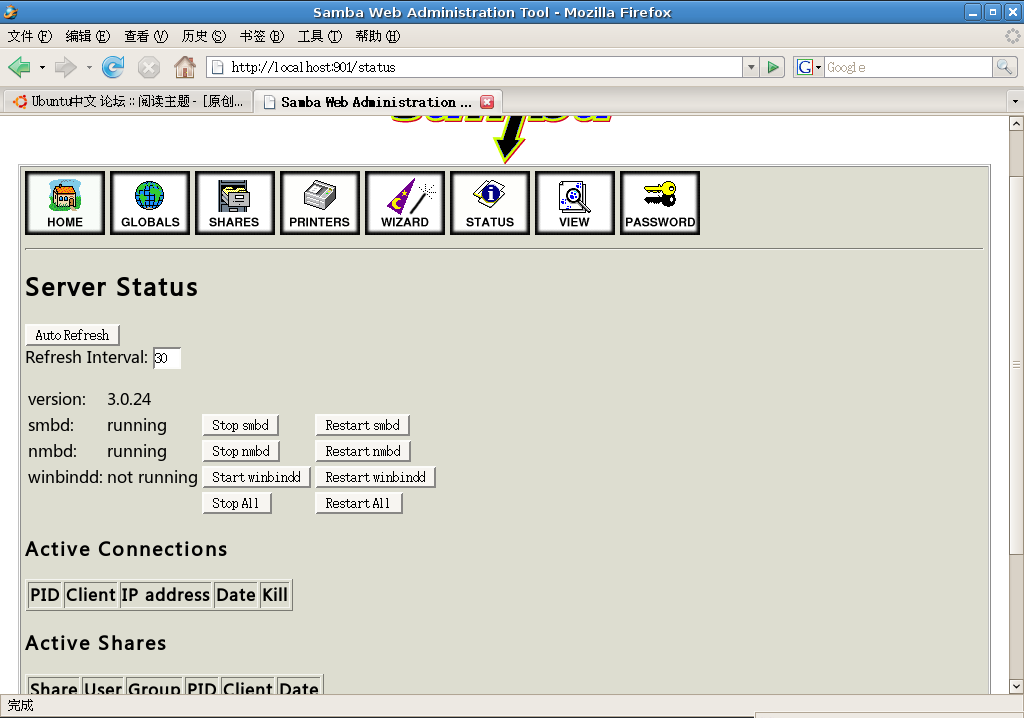Viewport: 1024px width, 718px height.
Task: Reload the page with the refresh icon
Action: [113, 67]
